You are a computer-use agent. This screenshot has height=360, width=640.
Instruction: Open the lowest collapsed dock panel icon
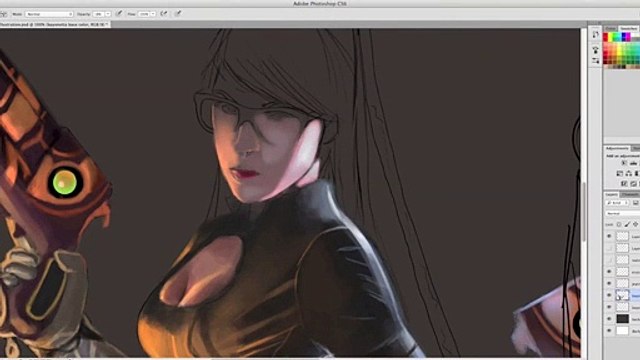point(596,61)
